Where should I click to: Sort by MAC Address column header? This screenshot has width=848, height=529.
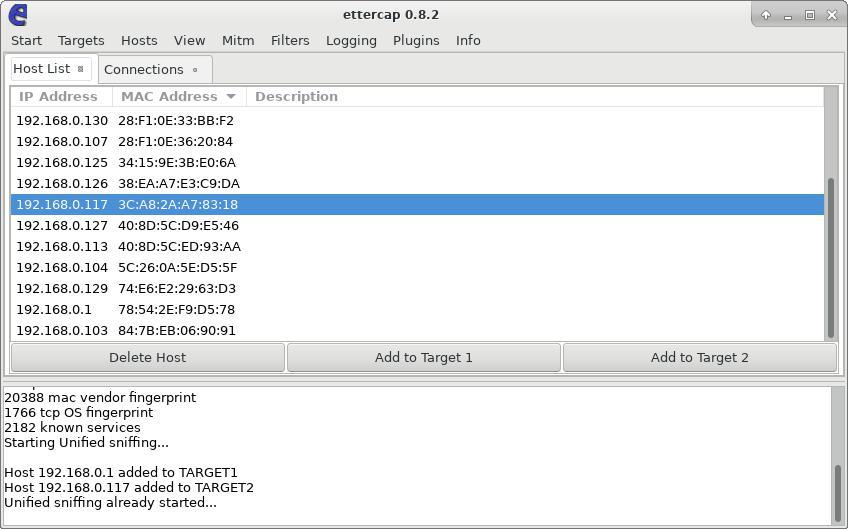179,96
